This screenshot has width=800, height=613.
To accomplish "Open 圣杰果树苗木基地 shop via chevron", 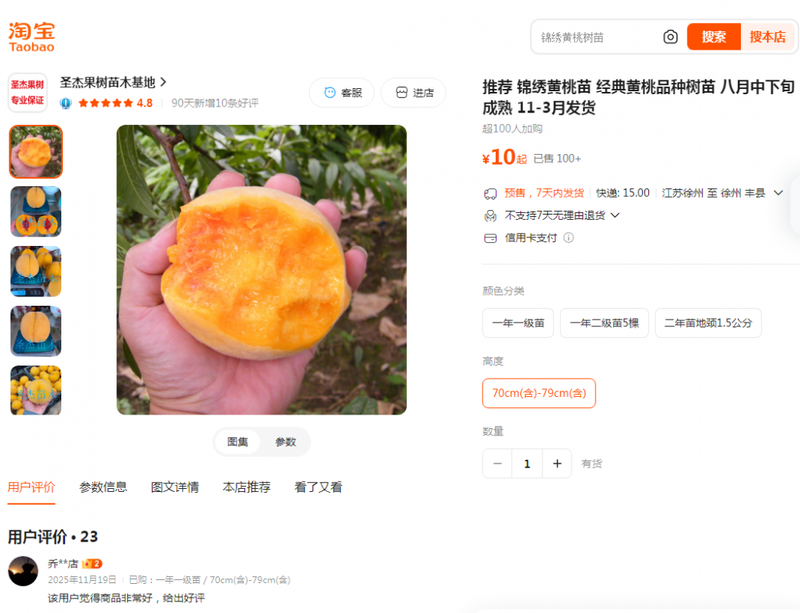I will point(163,82).
